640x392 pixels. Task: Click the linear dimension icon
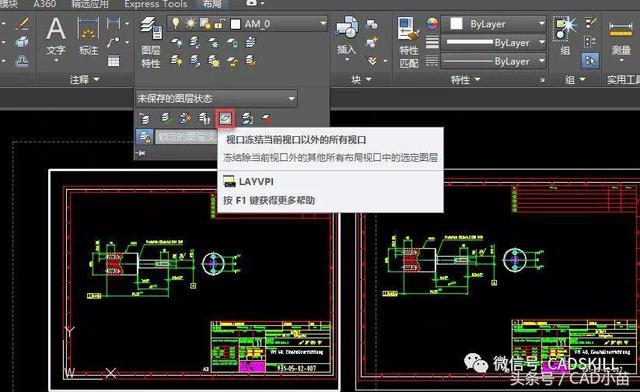[113, 23]
